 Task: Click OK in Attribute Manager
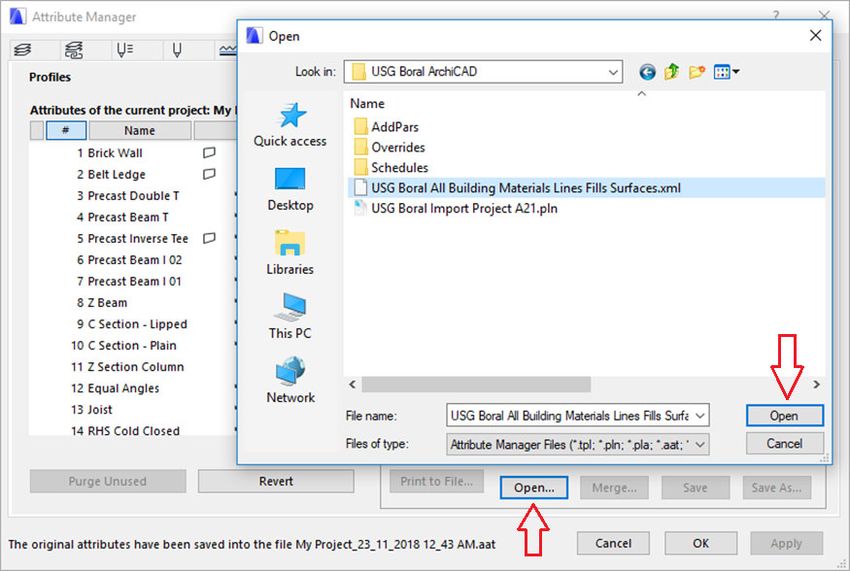coord(700,543)
